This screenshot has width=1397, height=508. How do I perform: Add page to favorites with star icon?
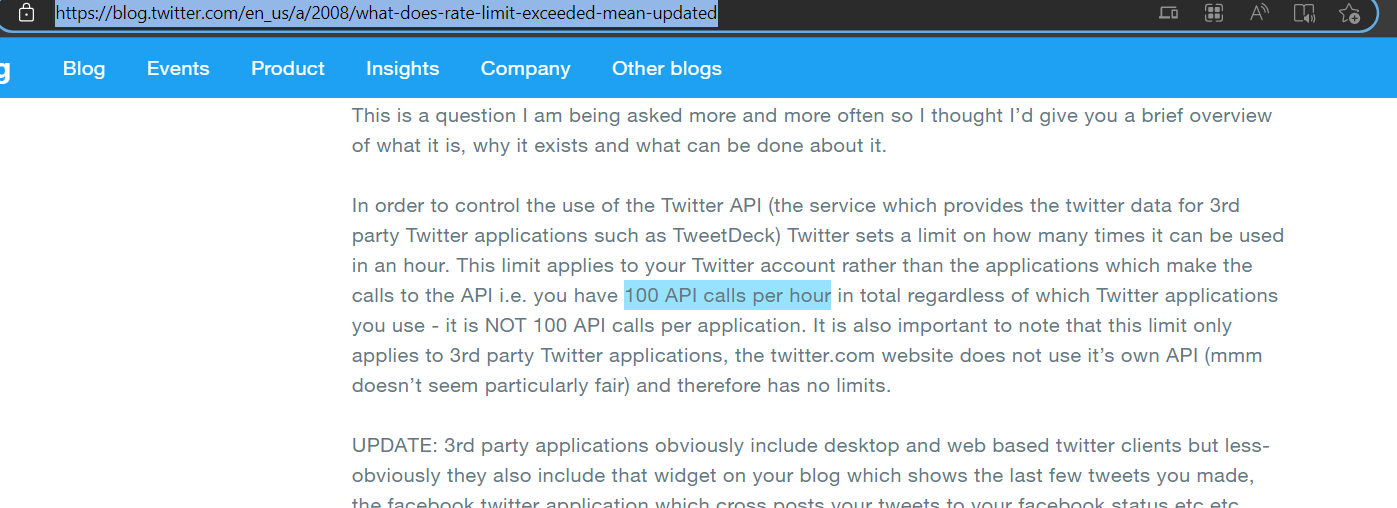coord(1349,13)
